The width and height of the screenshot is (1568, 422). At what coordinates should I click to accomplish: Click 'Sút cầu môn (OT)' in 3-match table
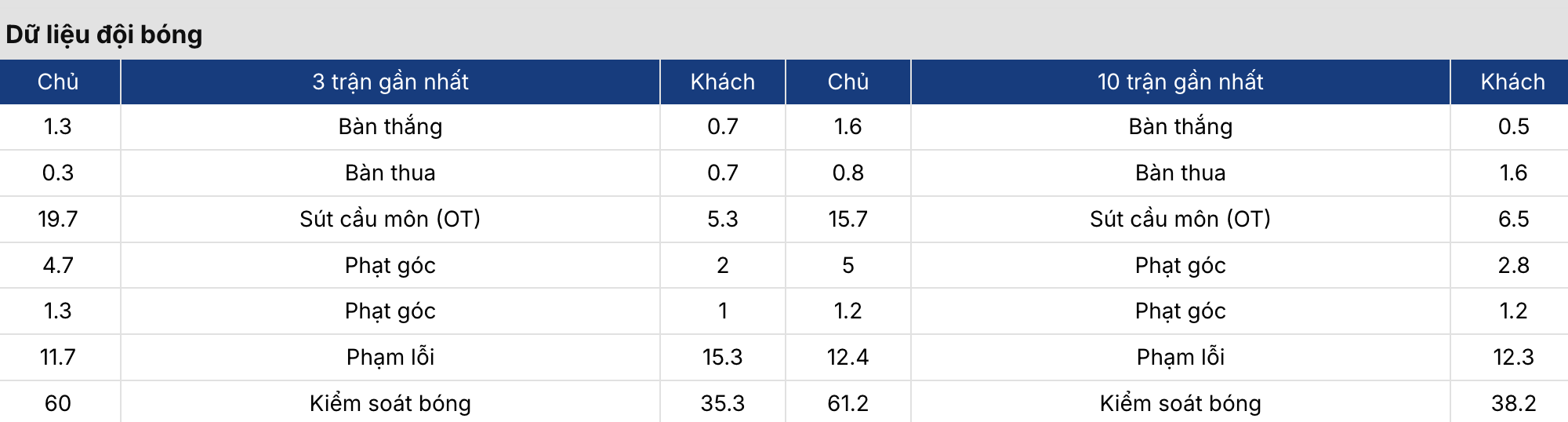[x=390, y=219]
